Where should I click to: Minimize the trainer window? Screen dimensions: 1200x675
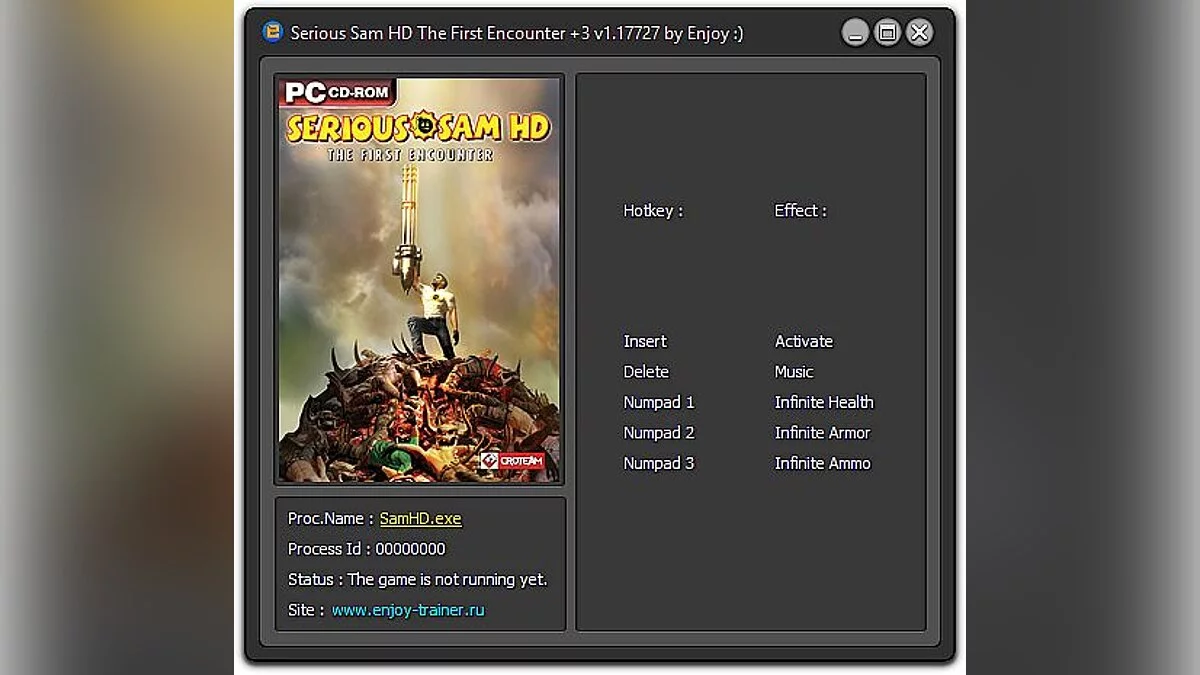855,33
